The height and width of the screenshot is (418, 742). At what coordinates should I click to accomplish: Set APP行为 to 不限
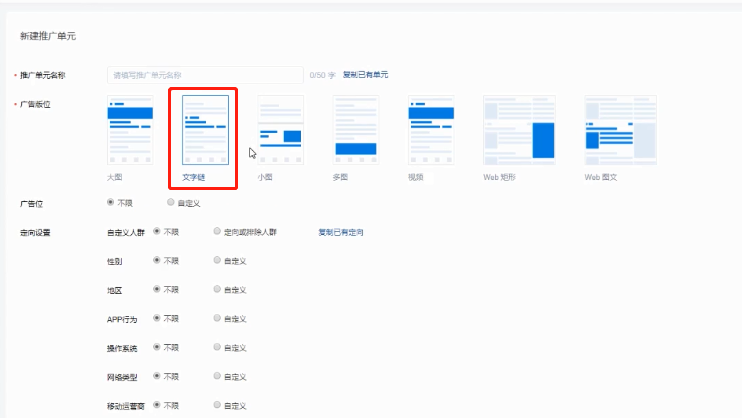[x=157, y=318]
